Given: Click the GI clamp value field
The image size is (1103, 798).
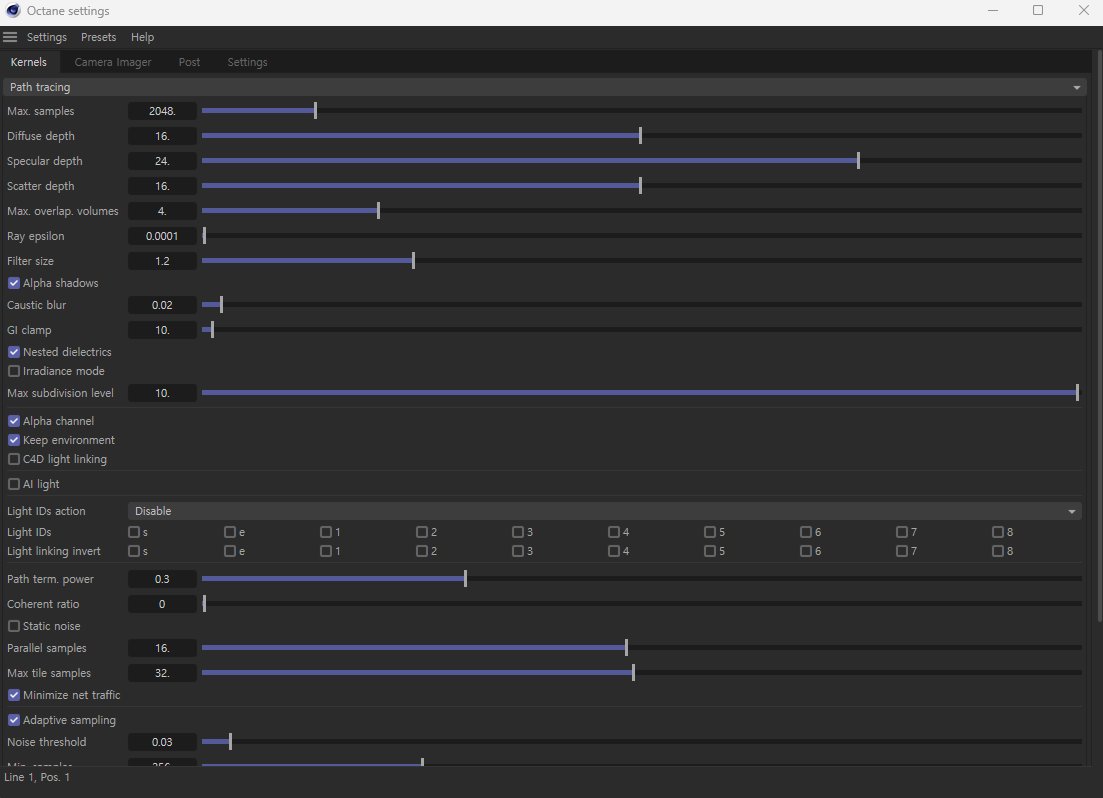Looking at the screenshot, I should 162,330.
